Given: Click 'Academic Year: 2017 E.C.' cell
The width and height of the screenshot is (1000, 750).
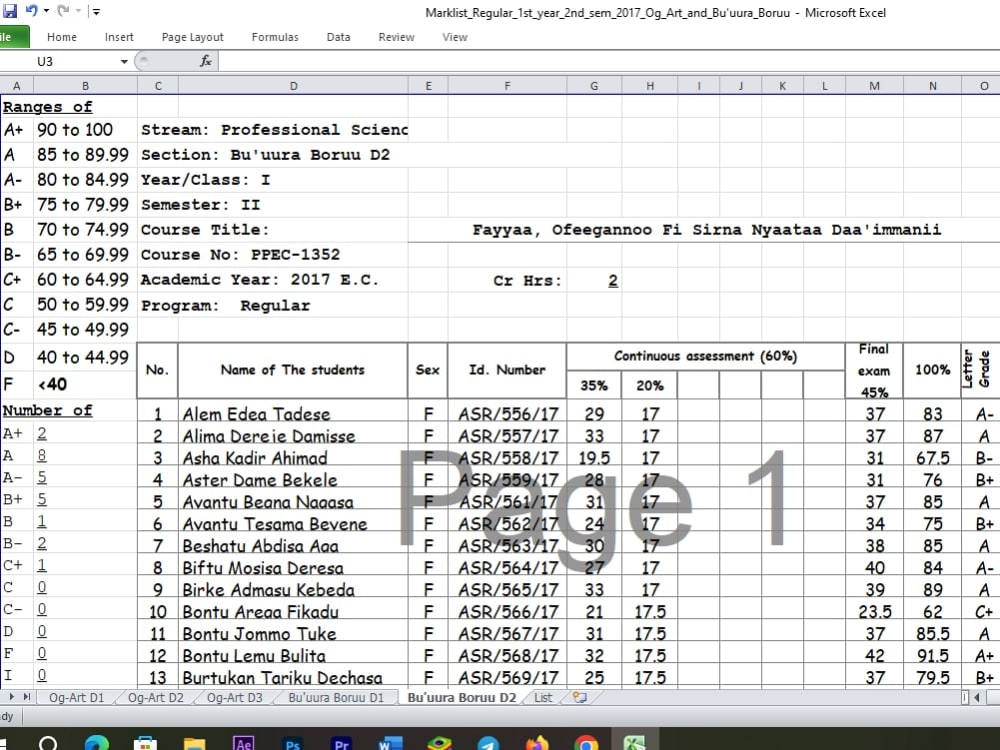Looking at the screenshot, I should pos(260,279).
